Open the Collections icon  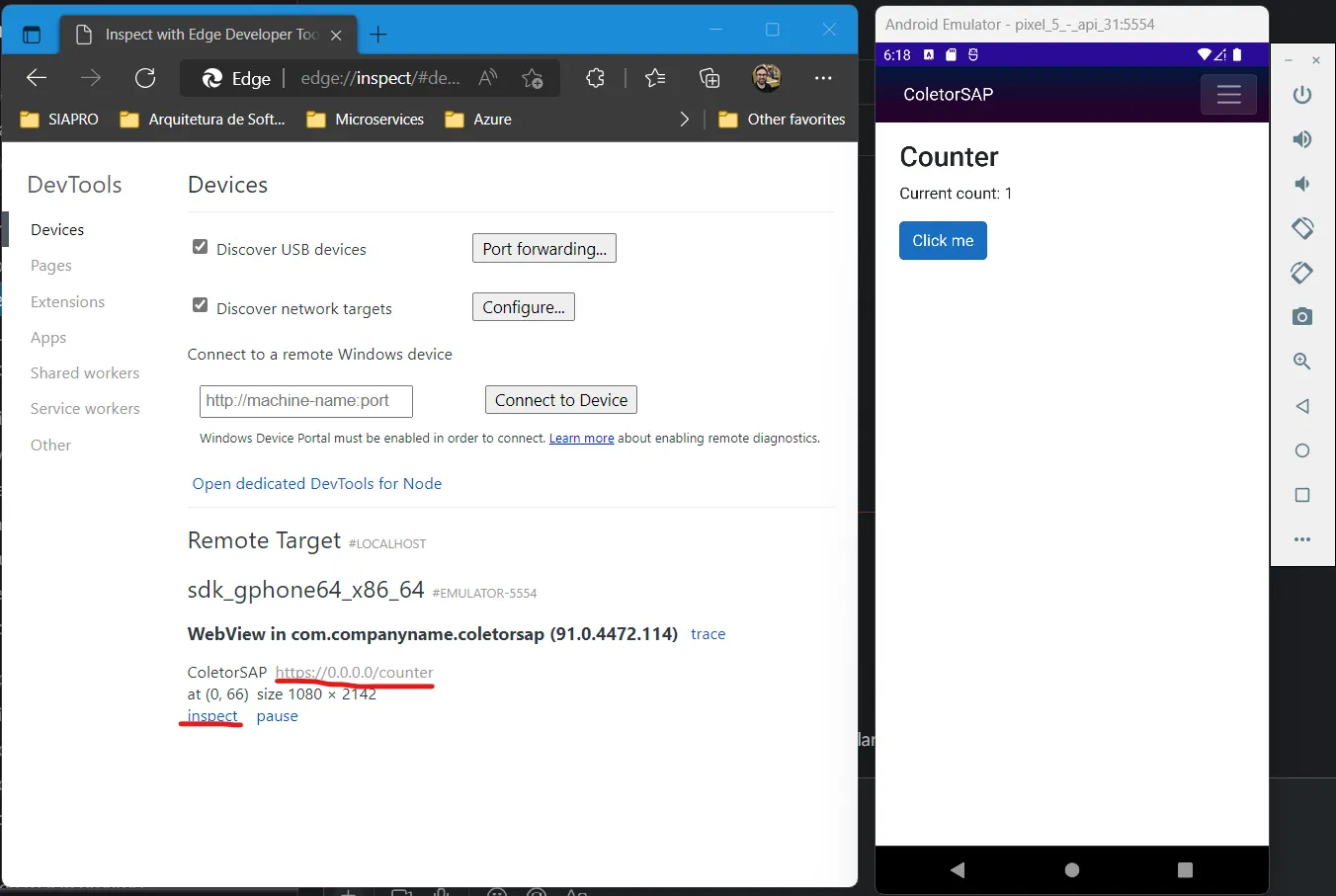[710, 78]
